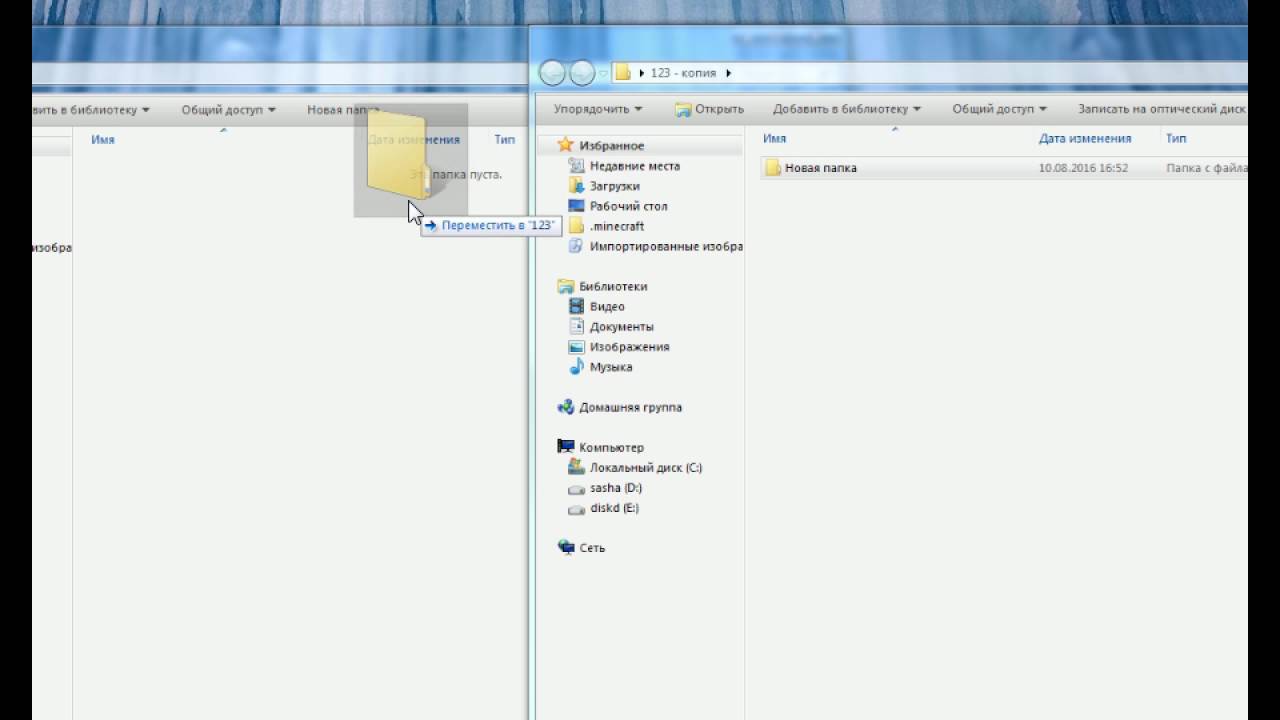The height and width of the screenshot is (720, 1280).
Task: Open the Изображения library
Action: point(630,347)
